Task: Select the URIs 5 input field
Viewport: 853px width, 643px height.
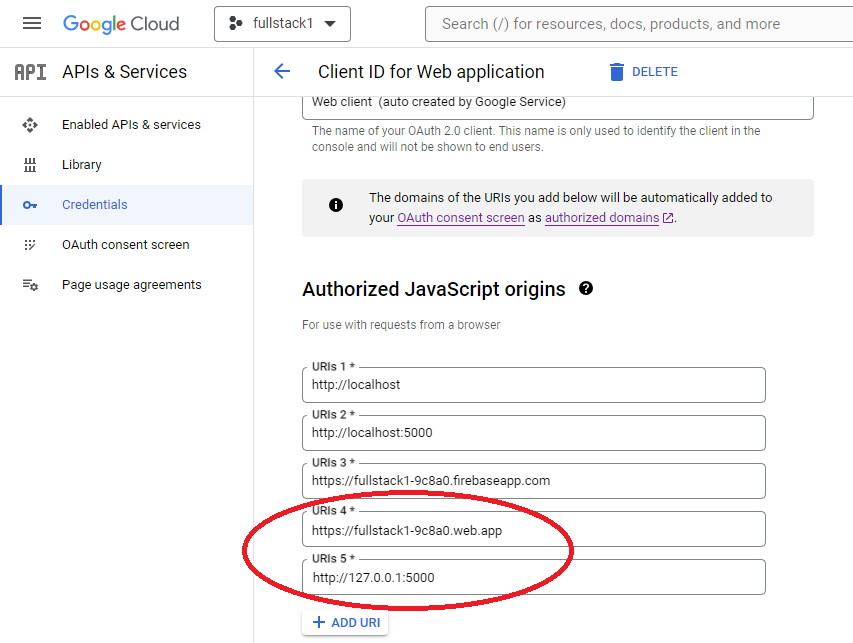Action: (x=450, y=577)
